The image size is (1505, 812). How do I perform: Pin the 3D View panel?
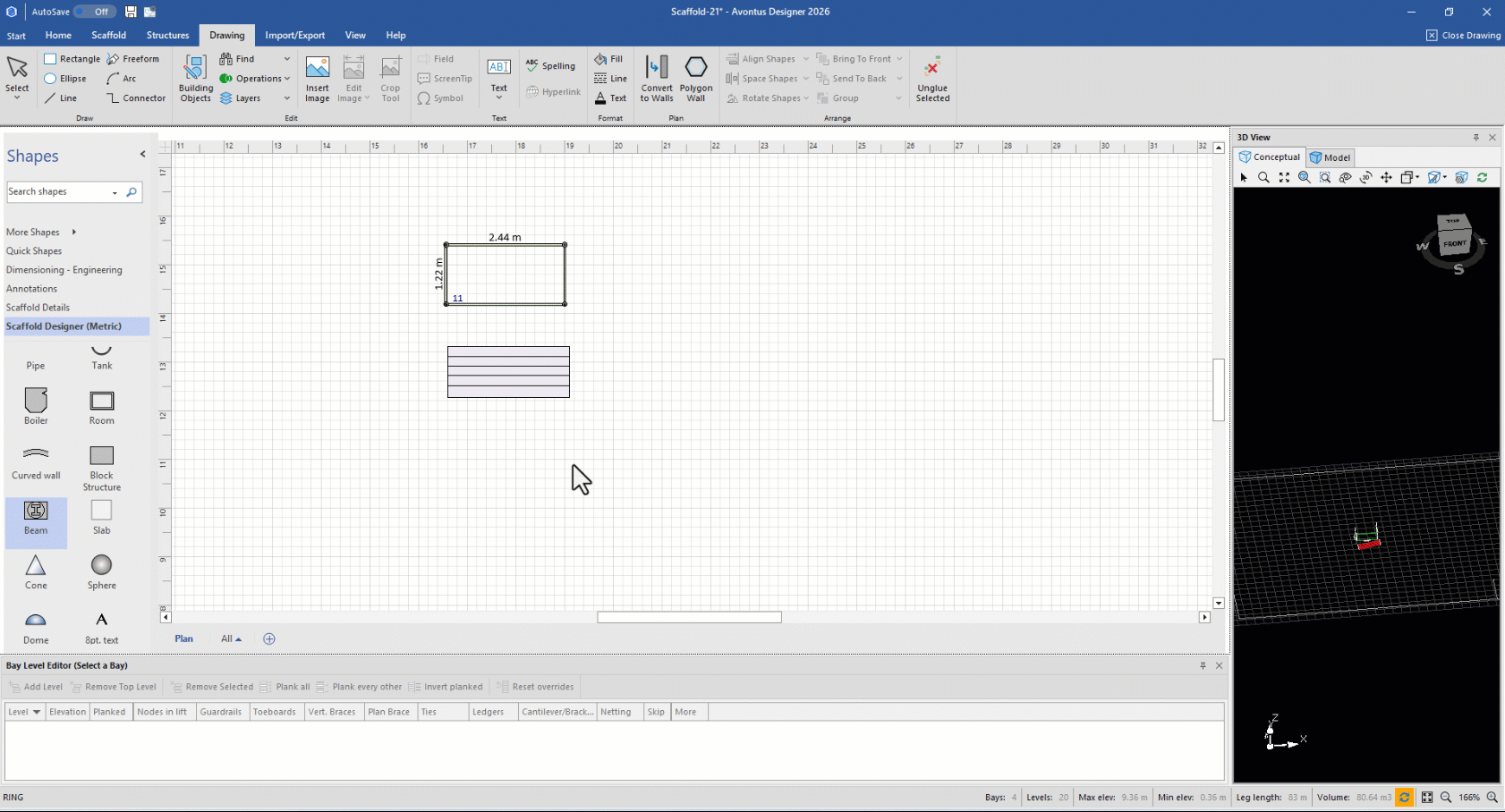pyautogui.click(x=1475, y=137)
